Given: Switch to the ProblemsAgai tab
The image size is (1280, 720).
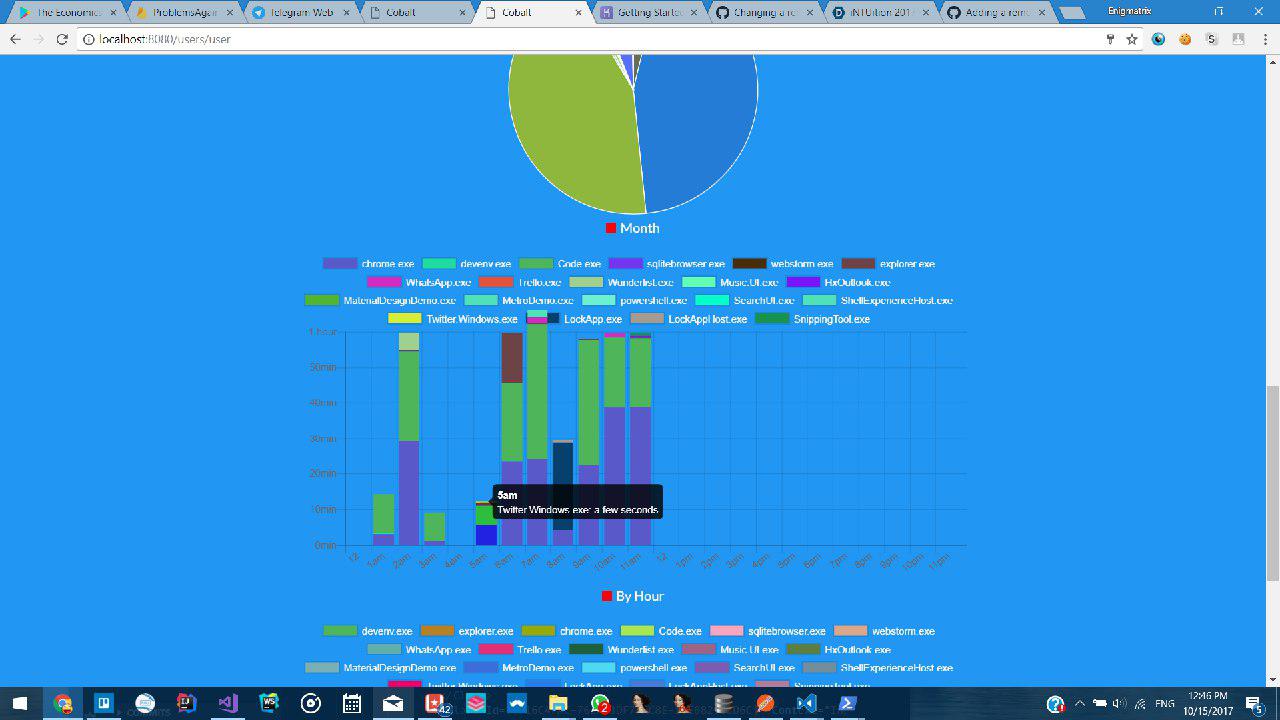Looking at the screenshot, I should pos(186,13).
